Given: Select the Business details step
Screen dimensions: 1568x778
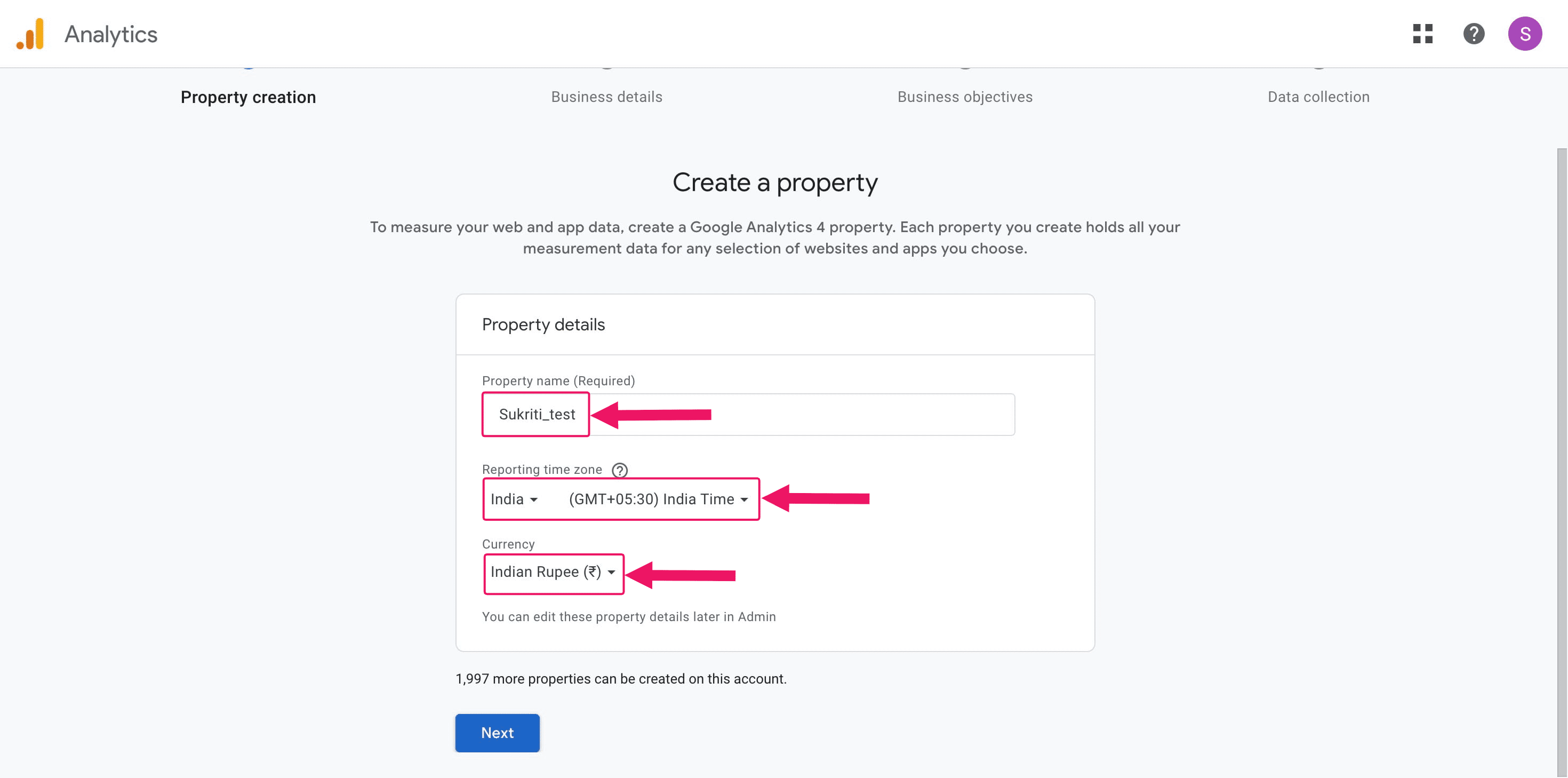Looking at the screenshot, I should 606,96.
